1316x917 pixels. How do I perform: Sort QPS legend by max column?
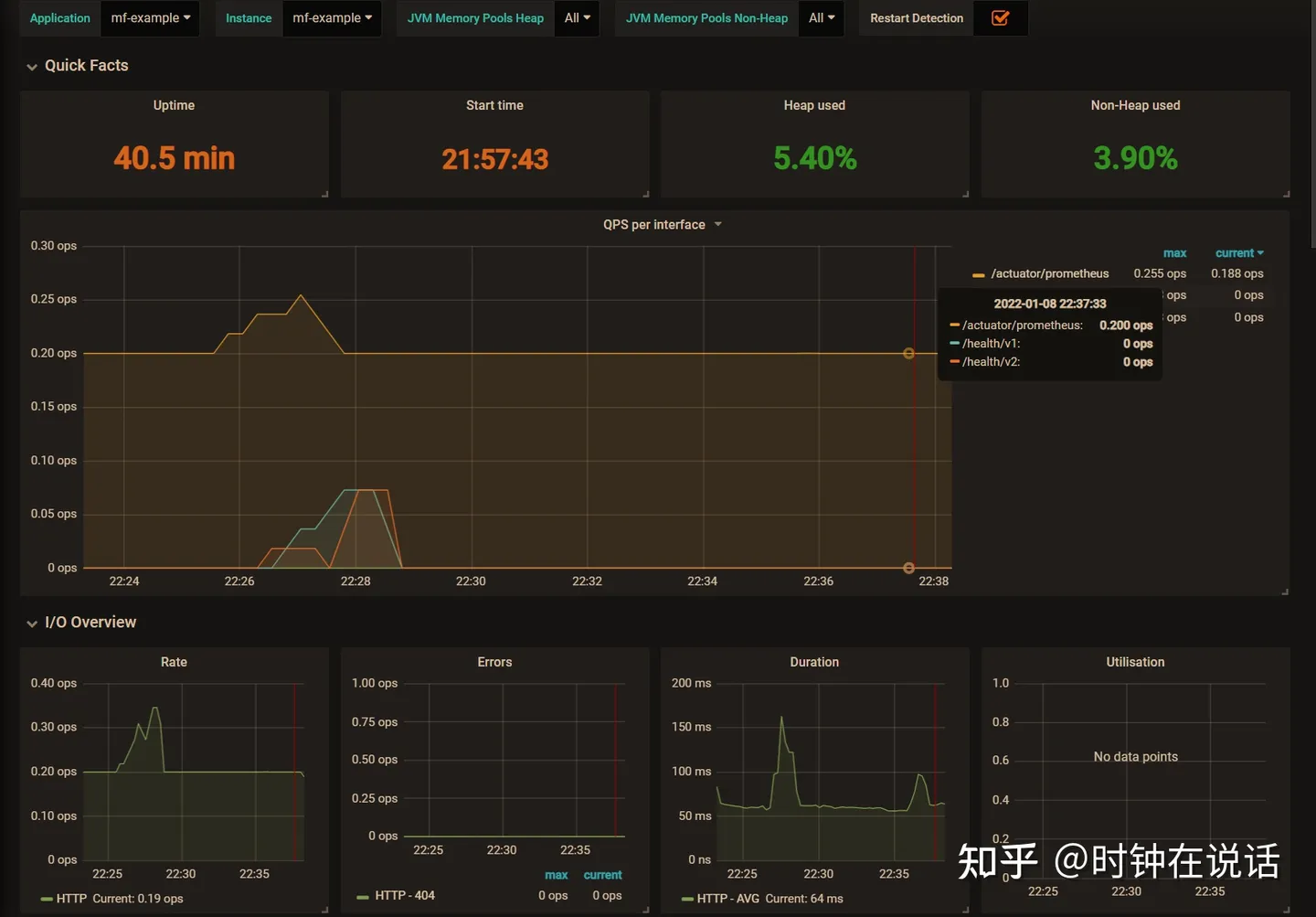click(1174, 253)
